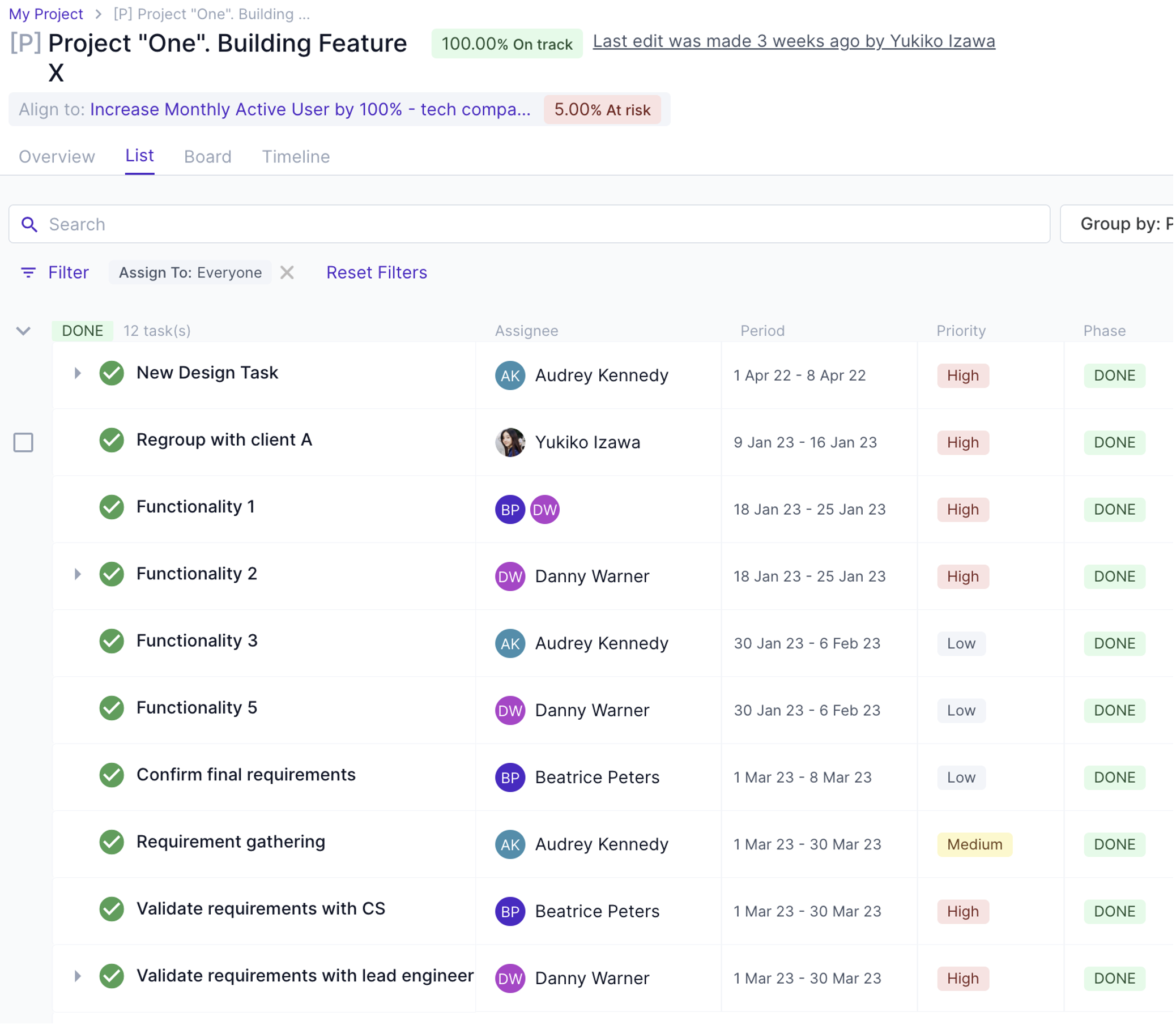
Task: Open the Group by dropdown
Action: click(x=1122, y=224)
